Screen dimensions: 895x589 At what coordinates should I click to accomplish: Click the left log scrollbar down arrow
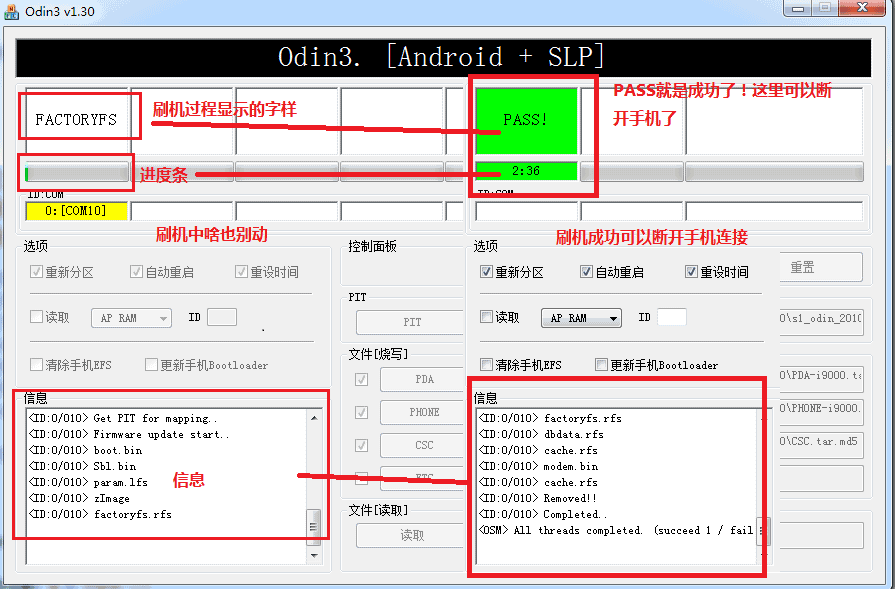(314, 555)
